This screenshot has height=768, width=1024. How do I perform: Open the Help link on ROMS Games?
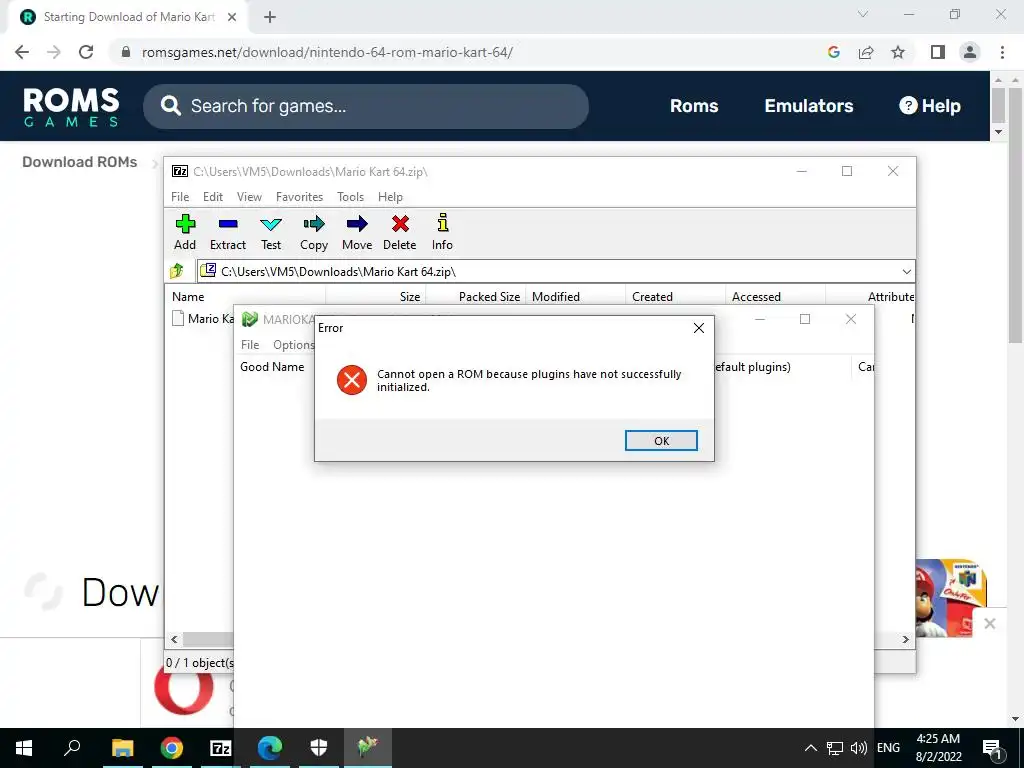click(x=929, y=106)
